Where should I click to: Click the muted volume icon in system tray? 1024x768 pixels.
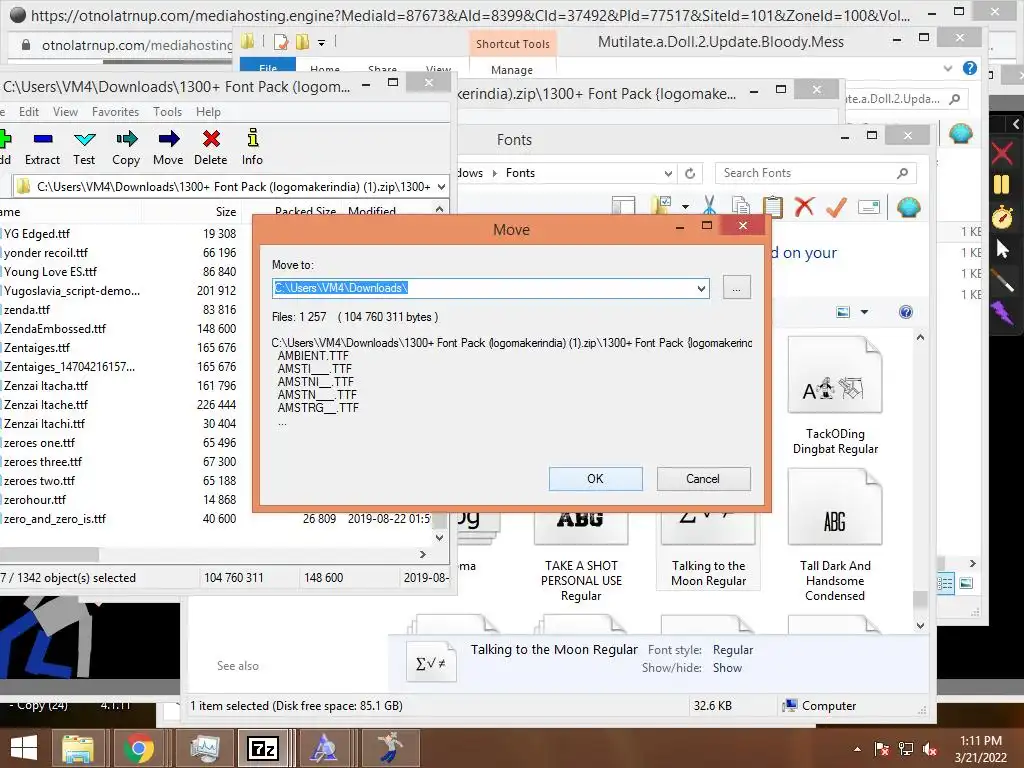pos(930,749)
